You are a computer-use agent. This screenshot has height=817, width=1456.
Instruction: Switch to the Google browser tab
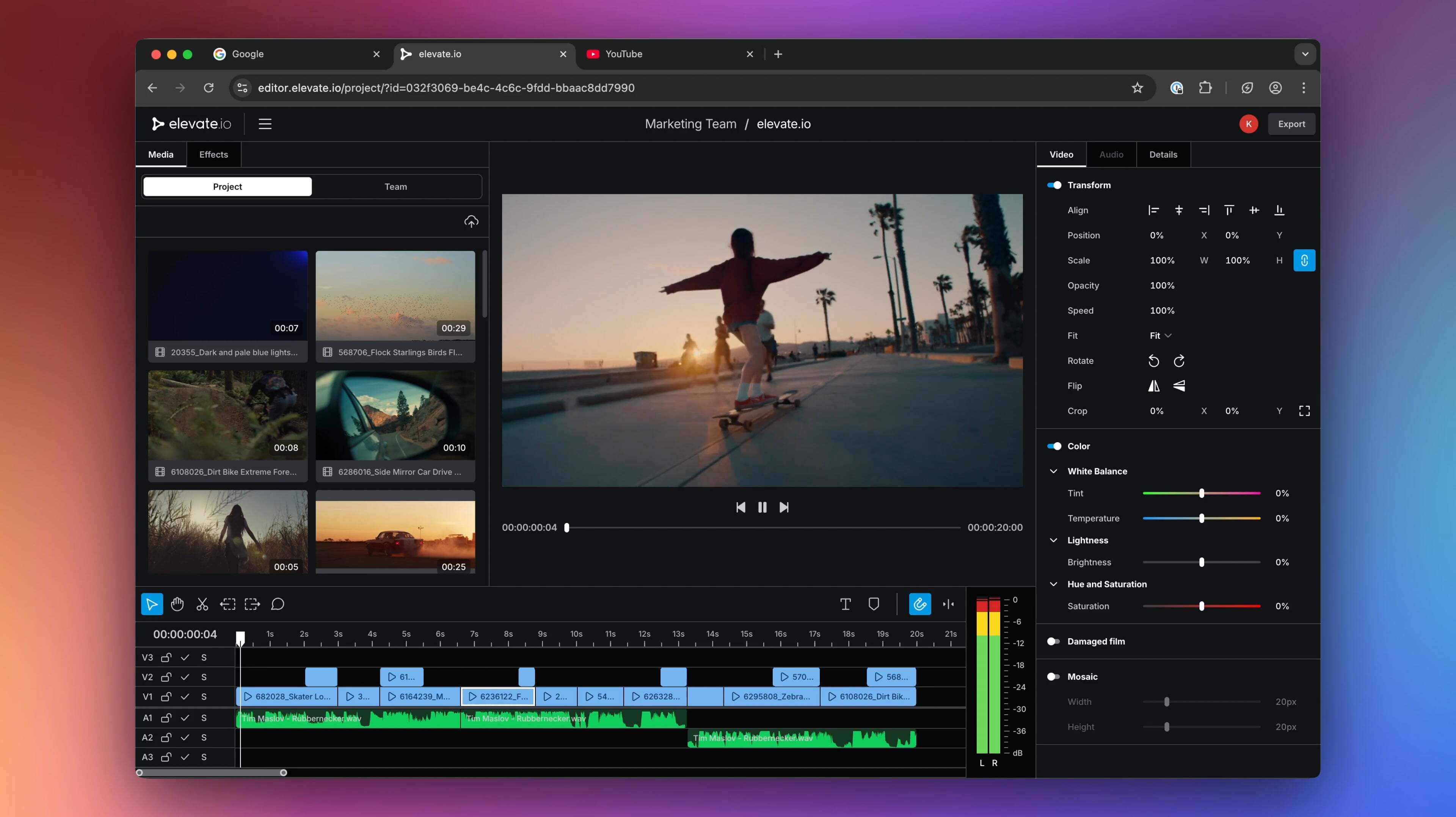coord(297,54)
